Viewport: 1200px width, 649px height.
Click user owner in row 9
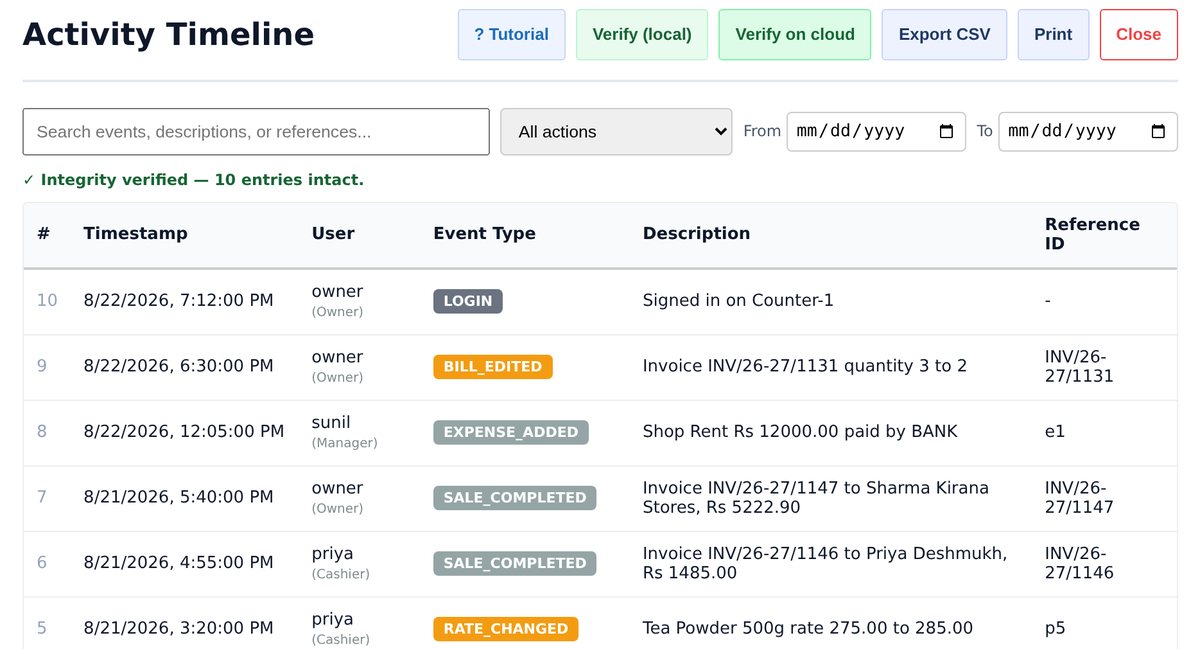(337, 366)
